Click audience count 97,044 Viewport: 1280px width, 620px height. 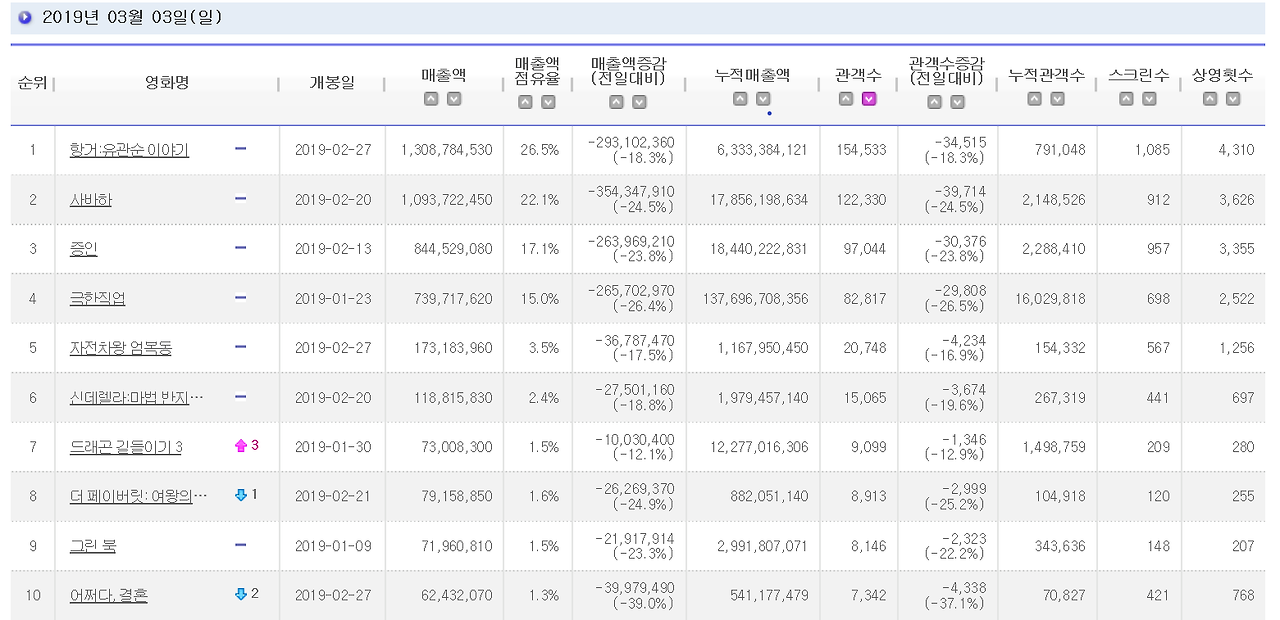(865, 249)
